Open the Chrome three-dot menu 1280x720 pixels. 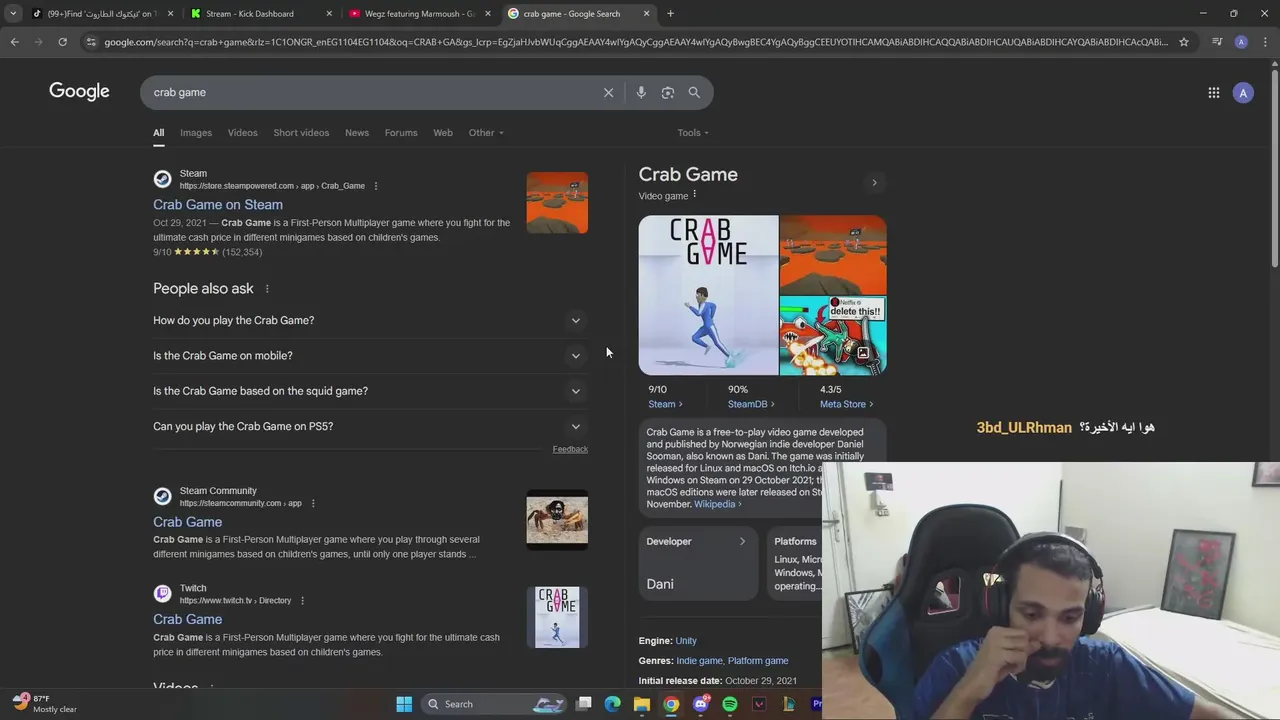[x=1264, y=42]
